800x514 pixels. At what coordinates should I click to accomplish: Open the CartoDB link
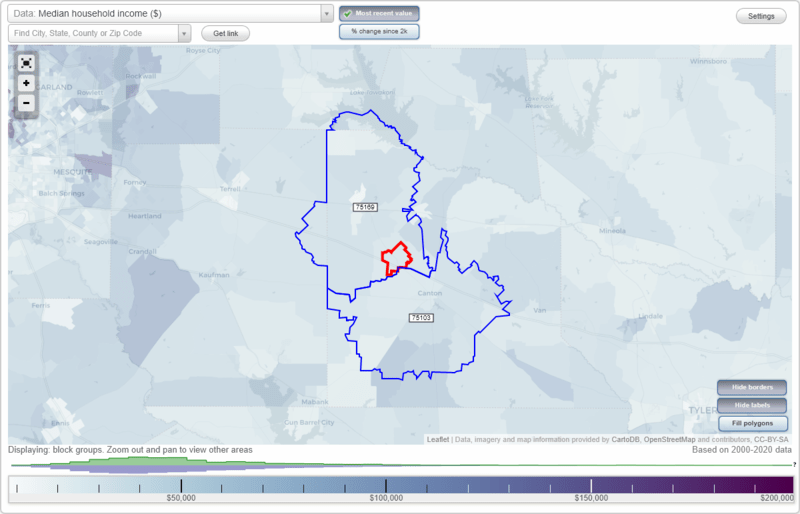pos(626,439)
